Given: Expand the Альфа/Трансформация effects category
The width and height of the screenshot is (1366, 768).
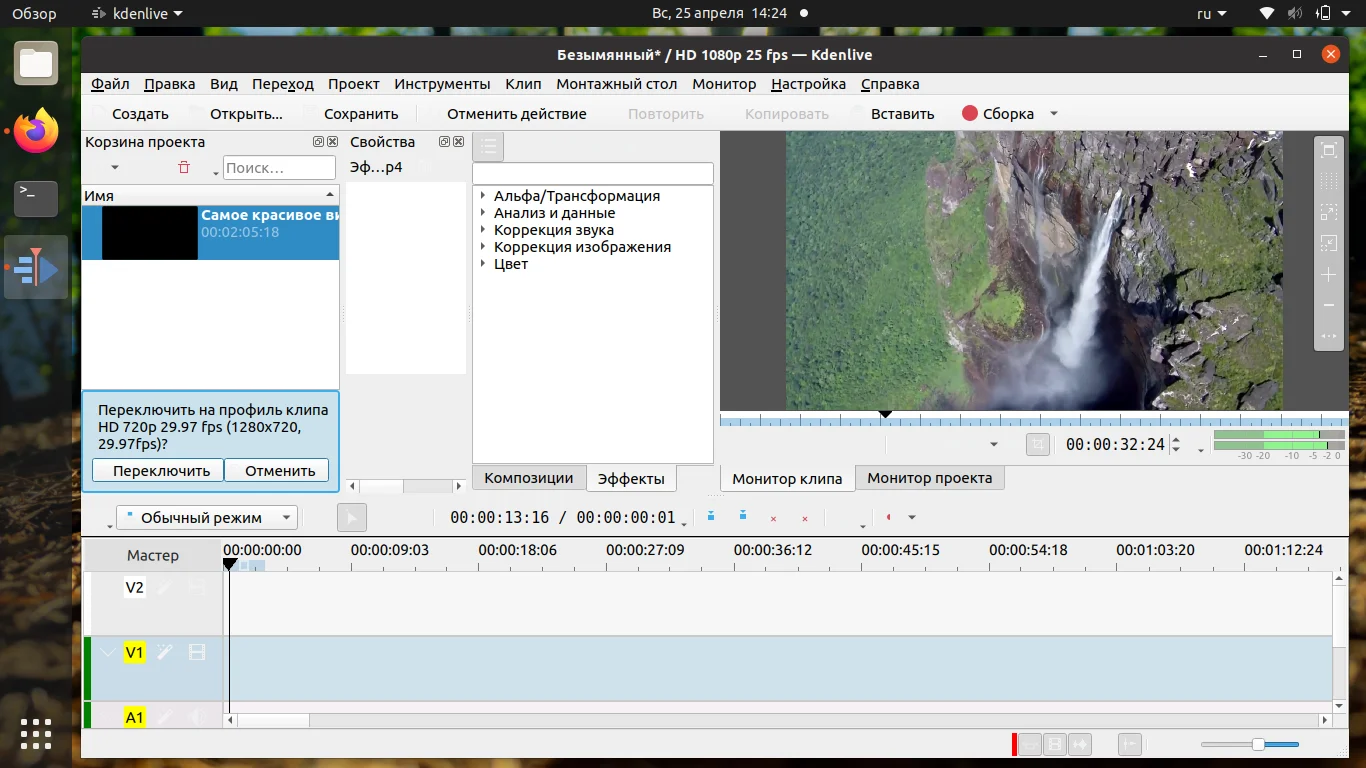Looking at the screenshot, I should pyautogui.click(x=482, y=196).
